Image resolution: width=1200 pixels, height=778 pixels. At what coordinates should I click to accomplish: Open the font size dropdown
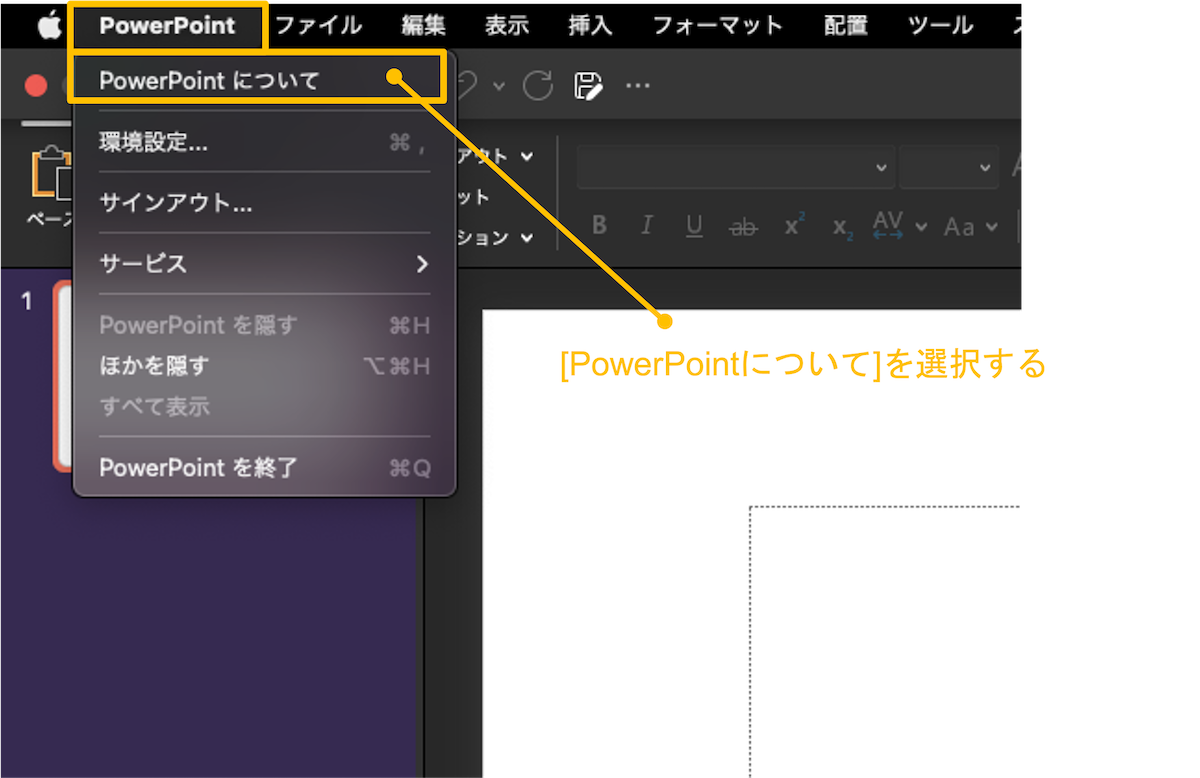point(948,168)
